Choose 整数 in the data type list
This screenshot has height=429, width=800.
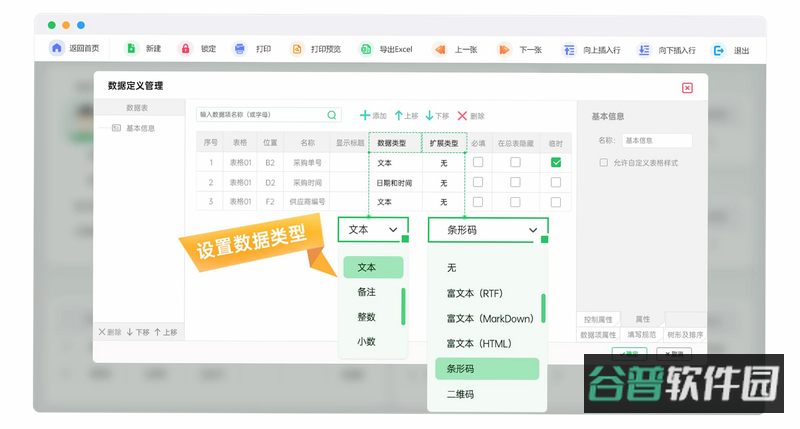click(x=366, y=317)
